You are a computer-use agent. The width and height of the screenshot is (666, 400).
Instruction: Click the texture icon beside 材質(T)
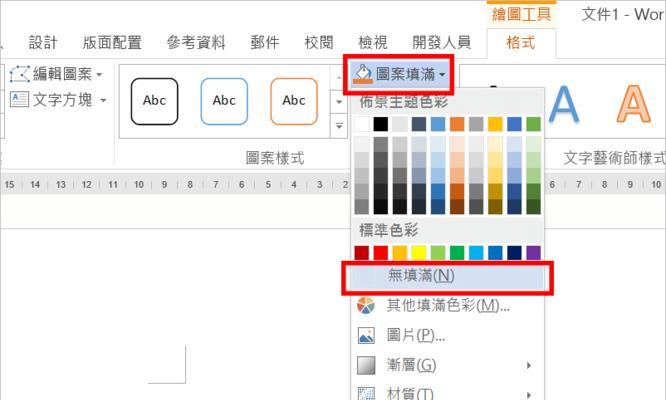366,393
